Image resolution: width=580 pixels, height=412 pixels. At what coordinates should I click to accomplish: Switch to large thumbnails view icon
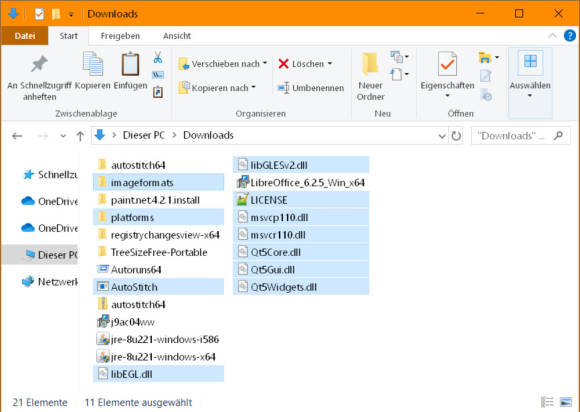566,402
